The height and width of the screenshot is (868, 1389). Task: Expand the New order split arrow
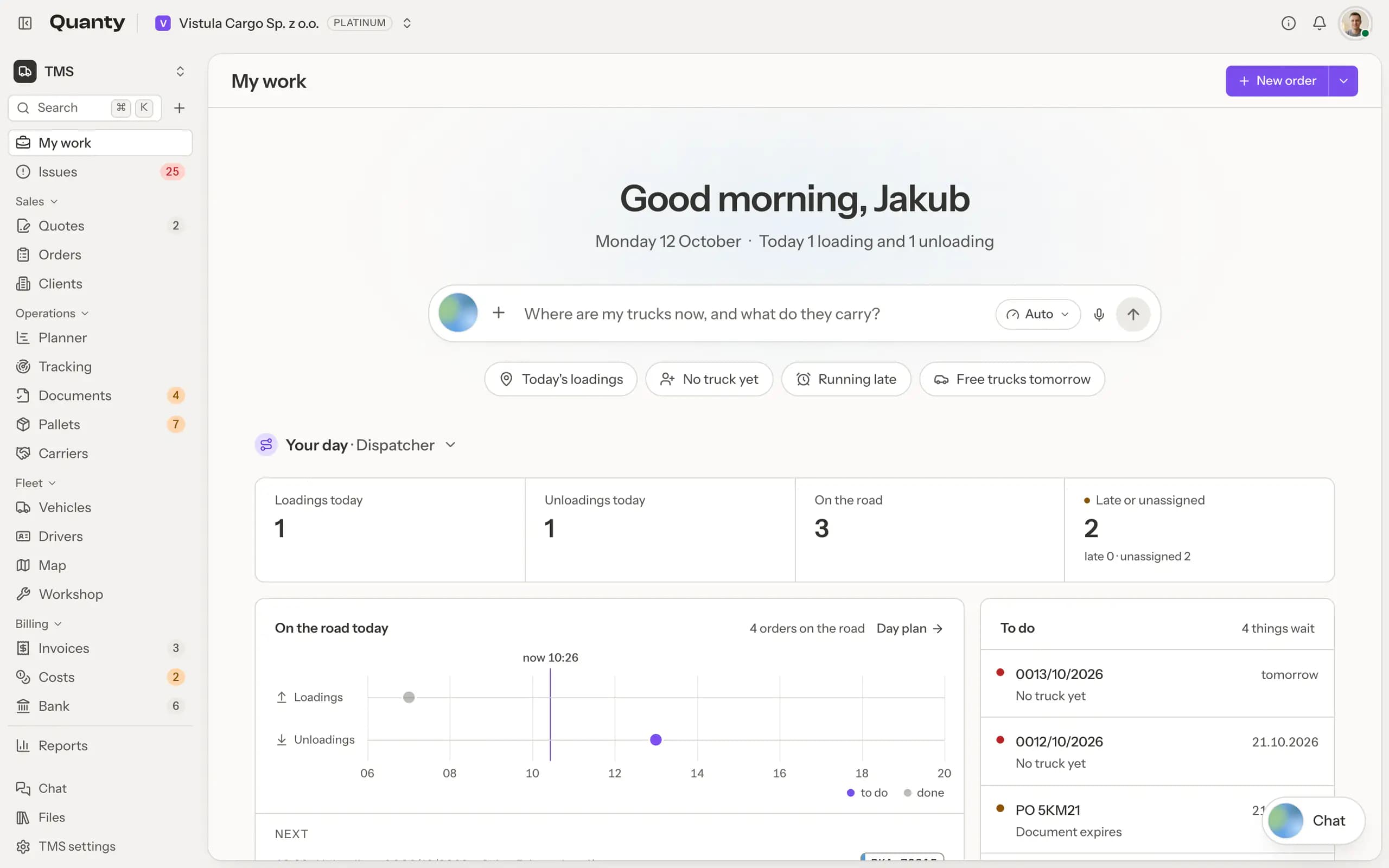[1343, 81]
